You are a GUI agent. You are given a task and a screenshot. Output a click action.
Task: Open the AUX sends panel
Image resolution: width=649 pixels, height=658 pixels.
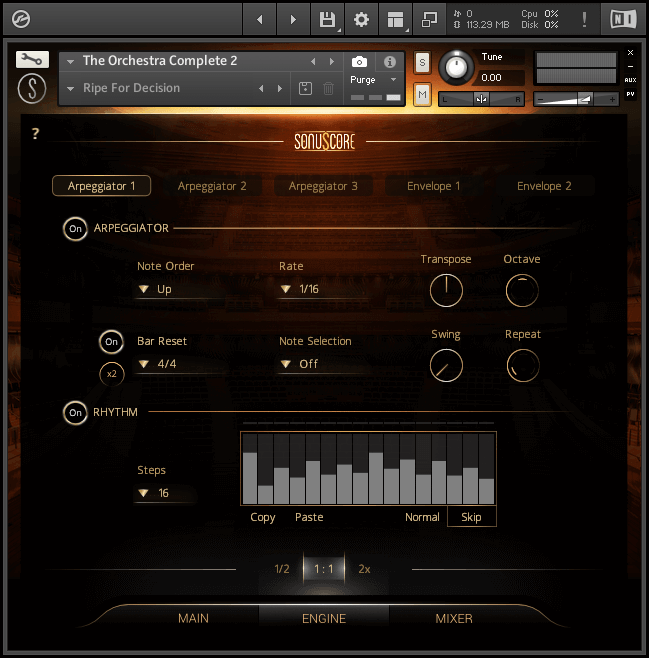click(630, 80)
